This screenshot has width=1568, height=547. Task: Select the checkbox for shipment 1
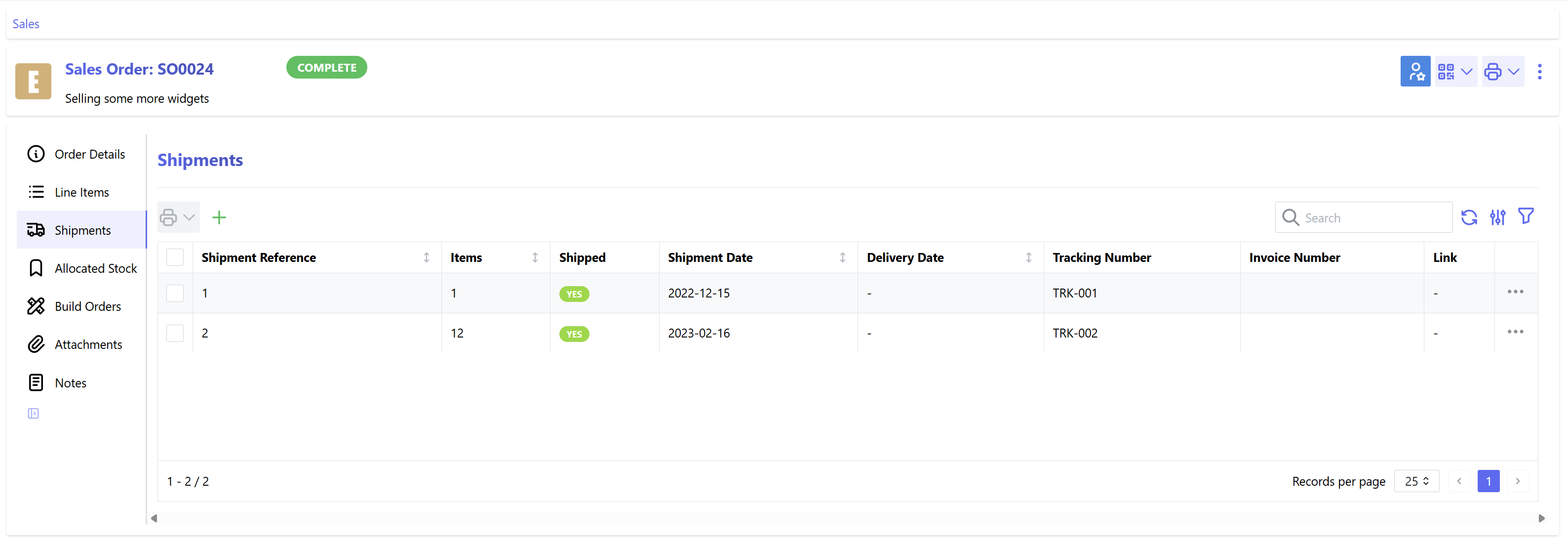[x=175, y=293]
